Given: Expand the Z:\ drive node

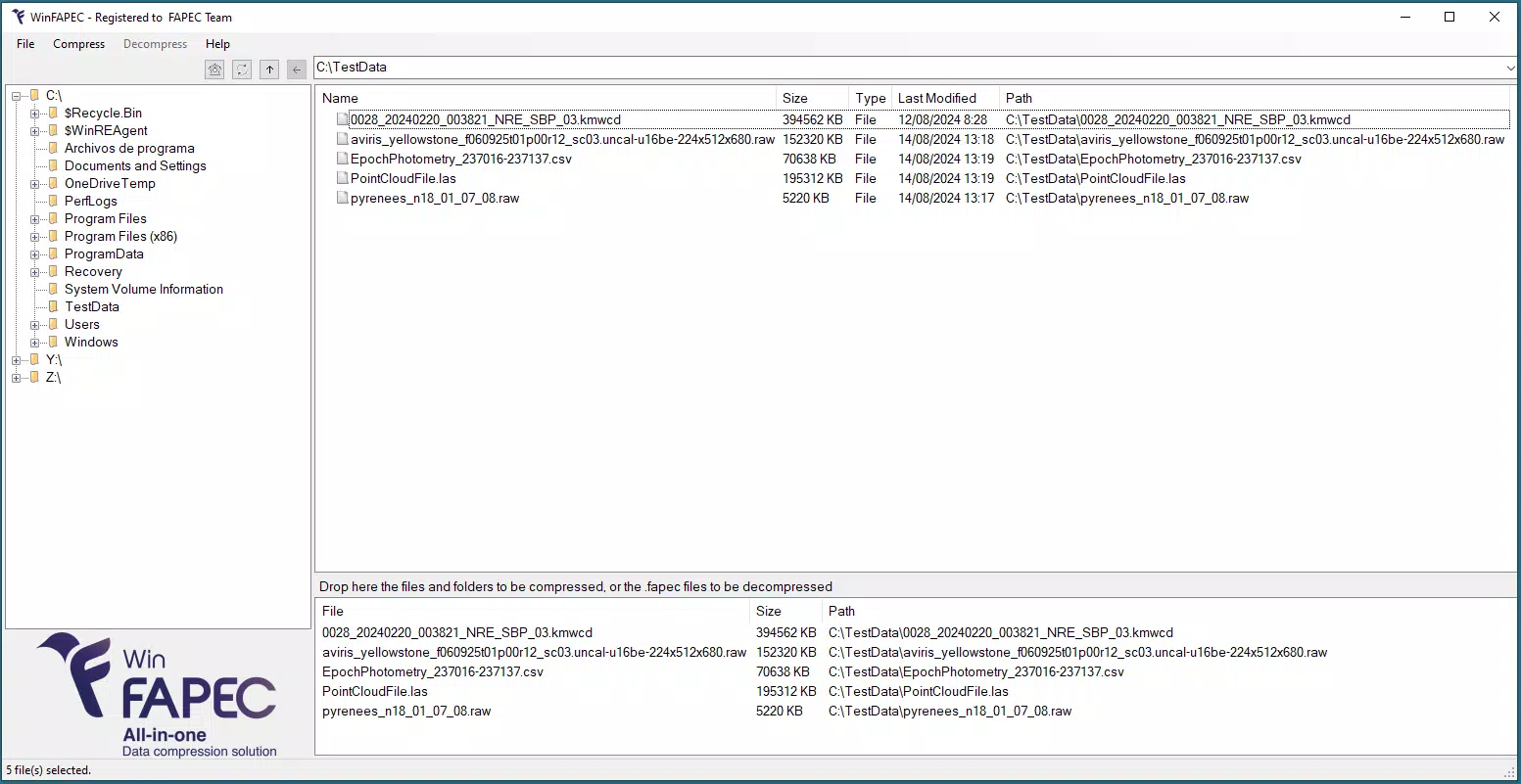Looking at the screenshot, I should [17, 378].
